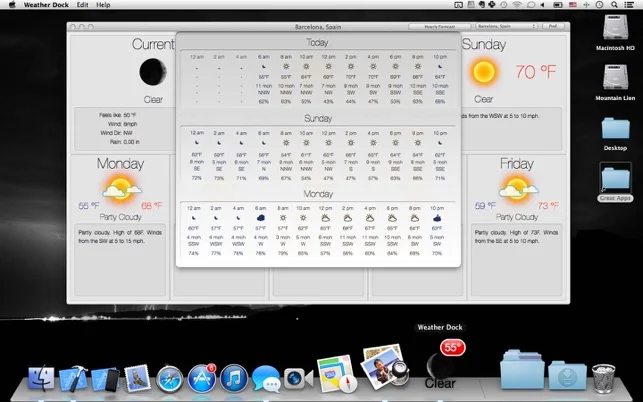Select Friday's partly cloudy icon
This screenshot has height=402, width=643.
coord(518,188)
